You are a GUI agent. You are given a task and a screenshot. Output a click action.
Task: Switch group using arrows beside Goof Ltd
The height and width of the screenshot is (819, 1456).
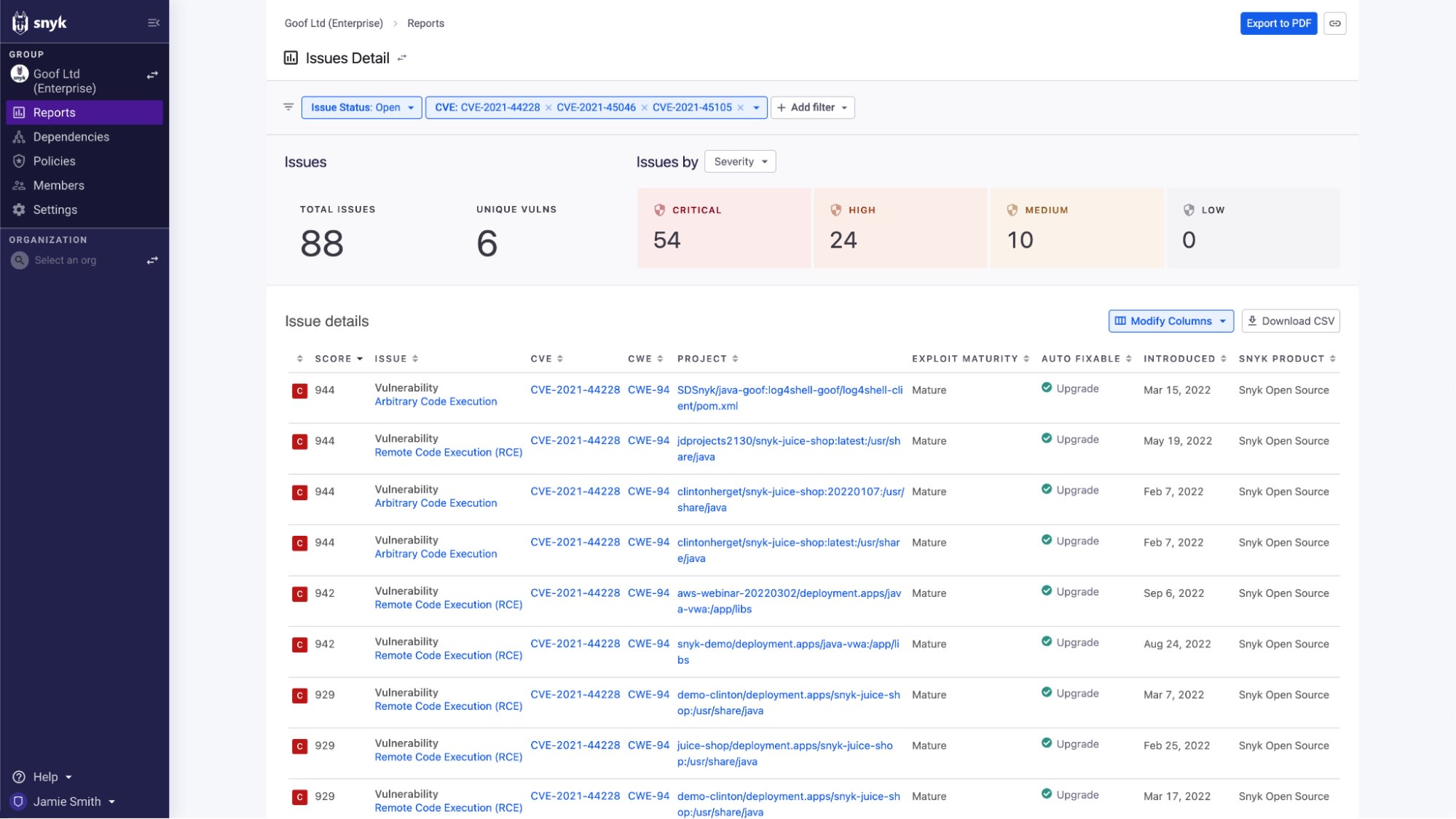[152, 75]
